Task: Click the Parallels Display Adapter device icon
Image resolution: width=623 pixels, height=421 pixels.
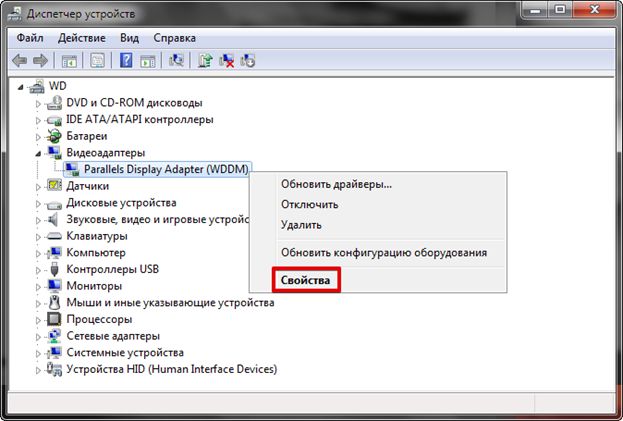Action: tap(72, 169)
